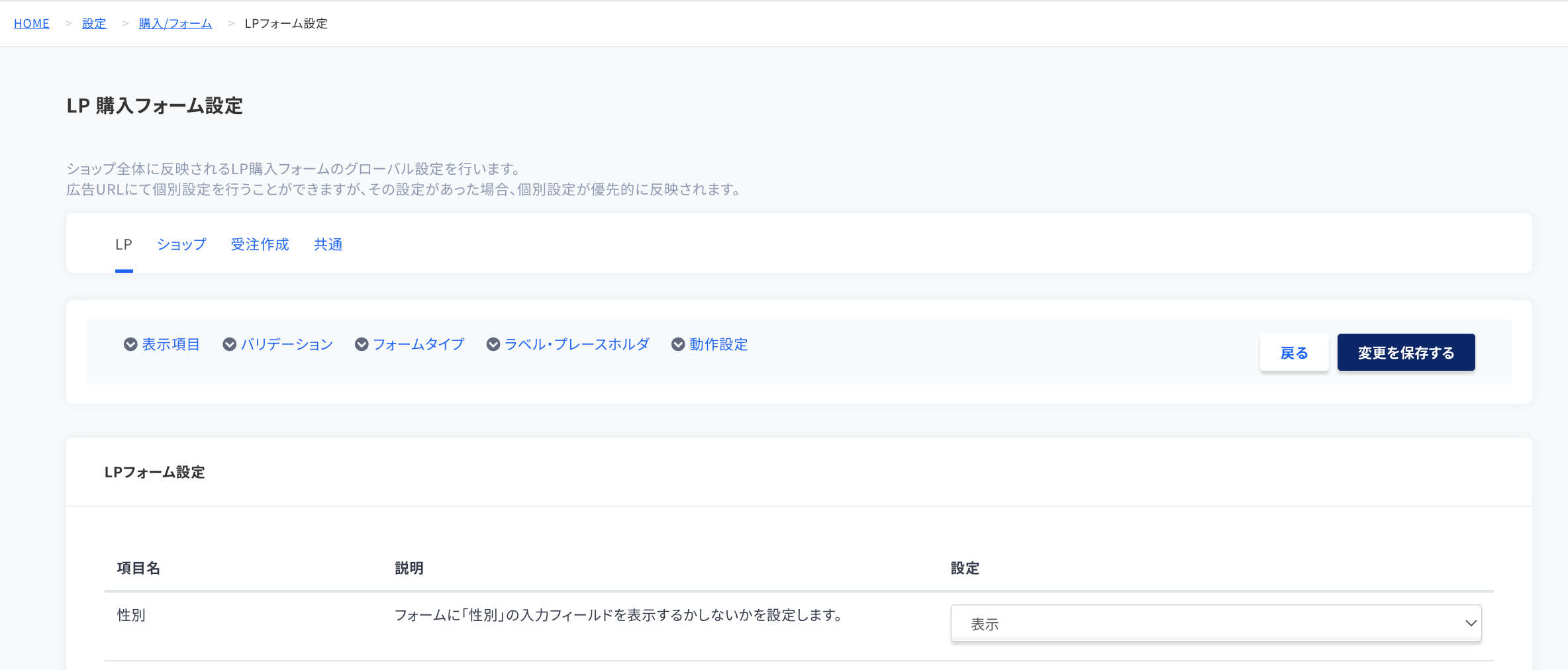Jump to 動作設定 section link

tap(718, 344)
